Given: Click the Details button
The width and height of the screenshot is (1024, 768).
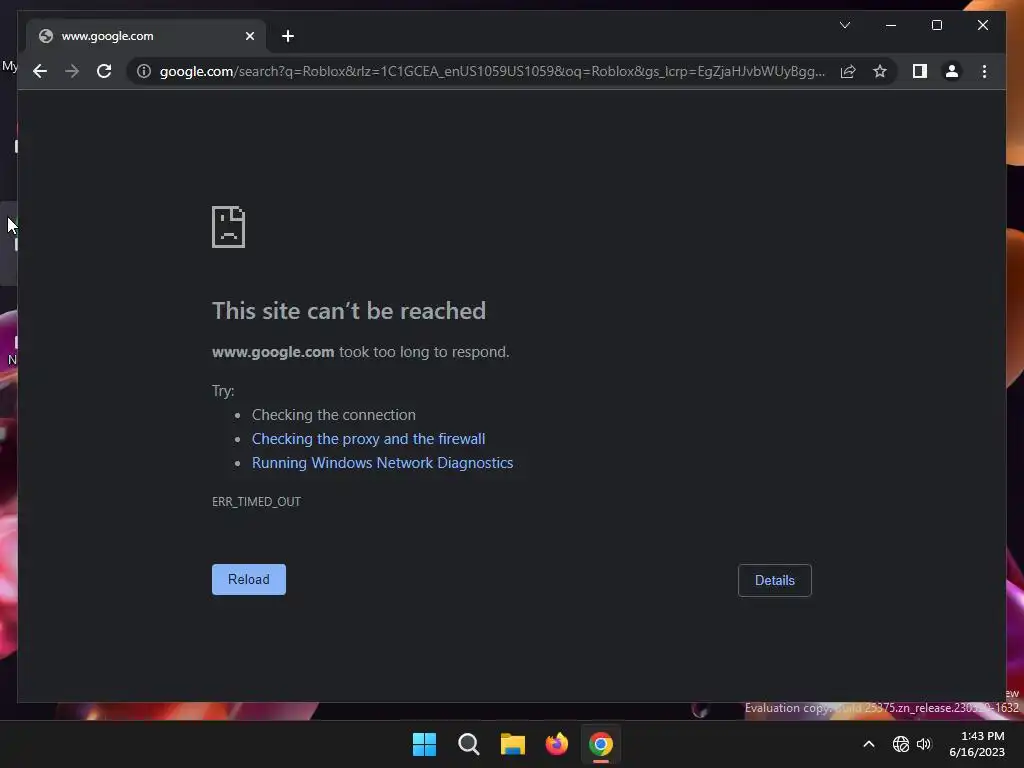Looking at the screenshot, I should pos(775,580).
